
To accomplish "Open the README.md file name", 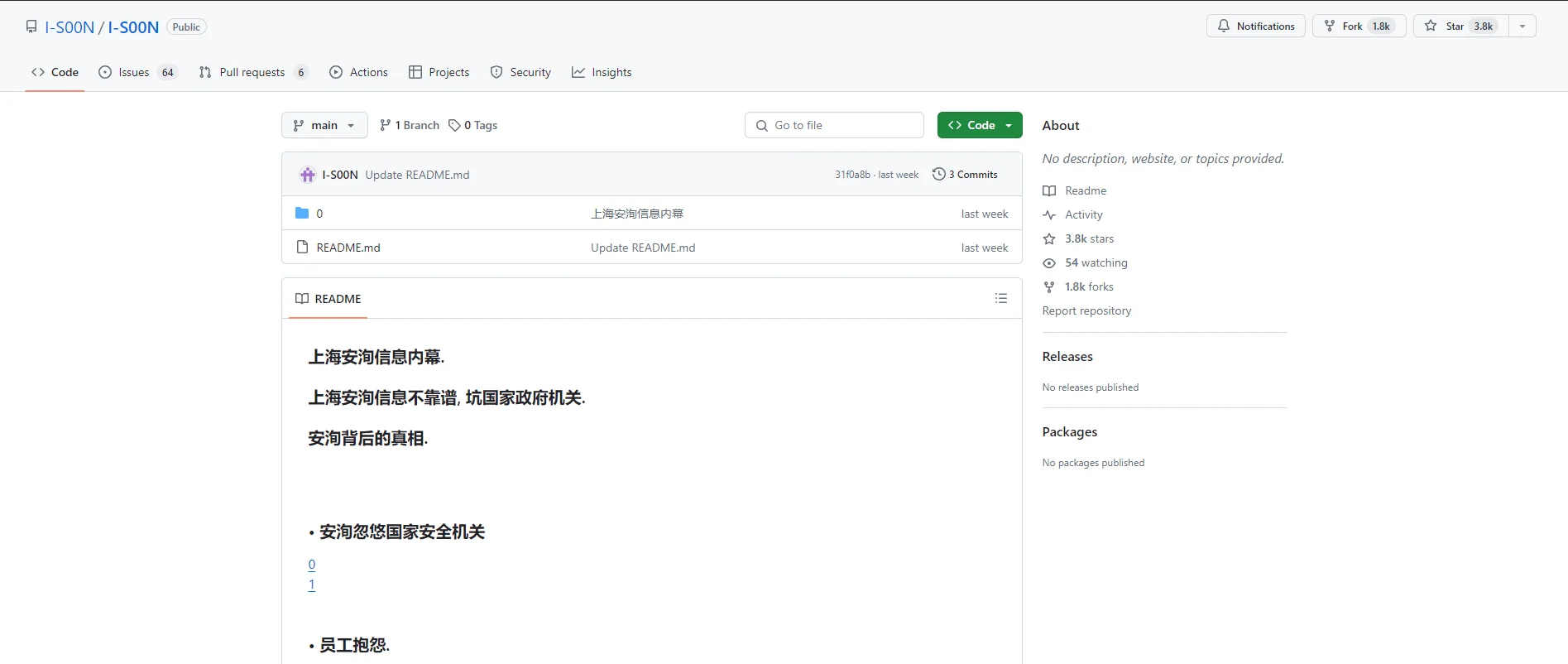I will tap(348, 248).
